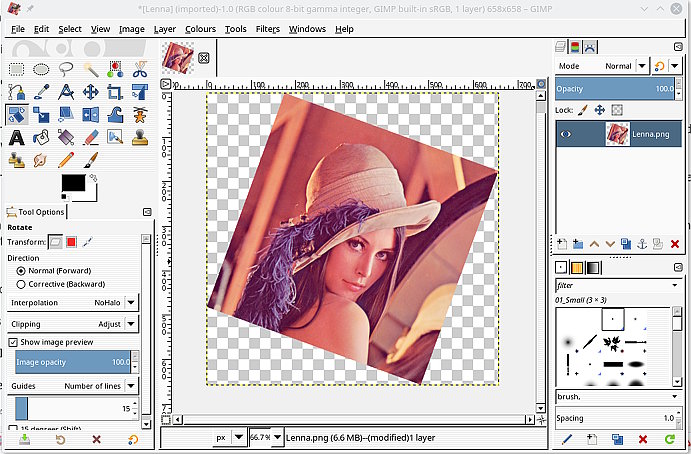Open the Clipping Adjust dropdown
This screenshot has width=691, height=454.
click(x=132, y=324)
